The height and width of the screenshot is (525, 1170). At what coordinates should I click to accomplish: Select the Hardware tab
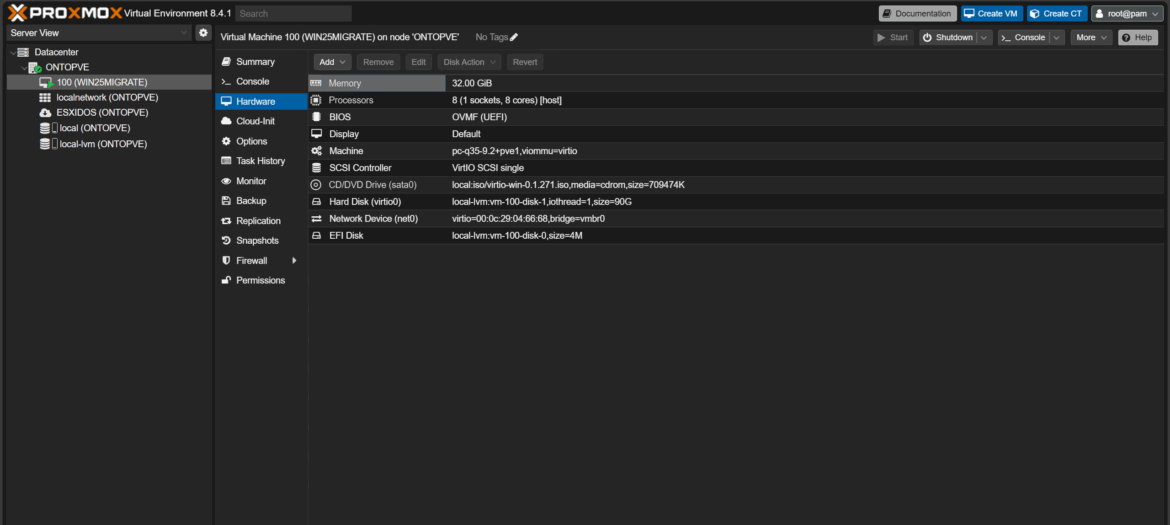click(x=261, y=101)
